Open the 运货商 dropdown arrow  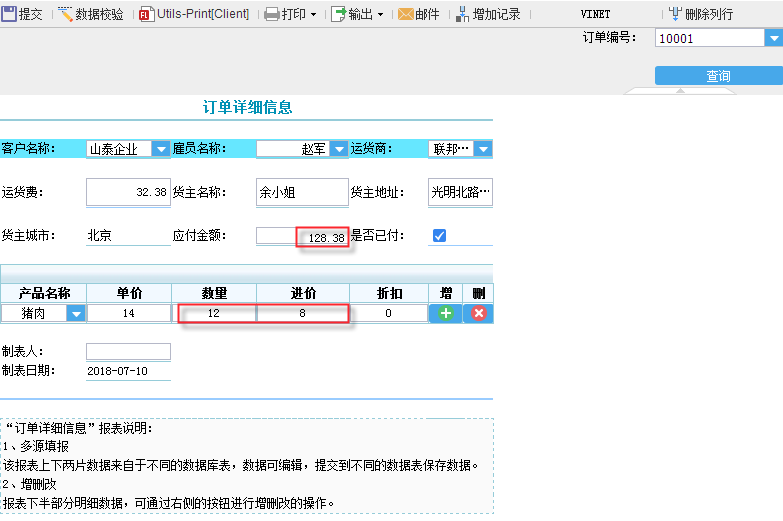coord(483,148)
